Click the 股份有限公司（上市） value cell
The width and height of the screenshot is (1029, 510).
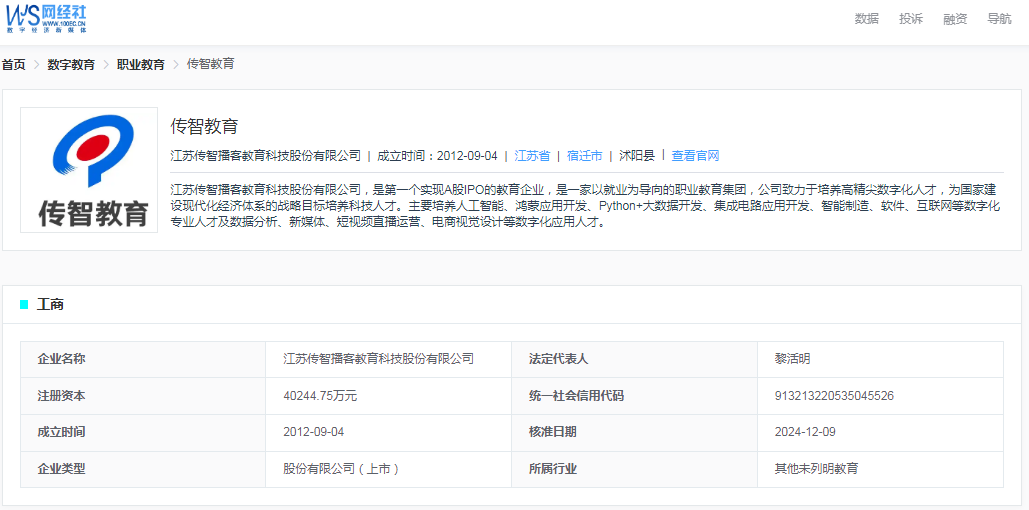(x=388, y=469)
